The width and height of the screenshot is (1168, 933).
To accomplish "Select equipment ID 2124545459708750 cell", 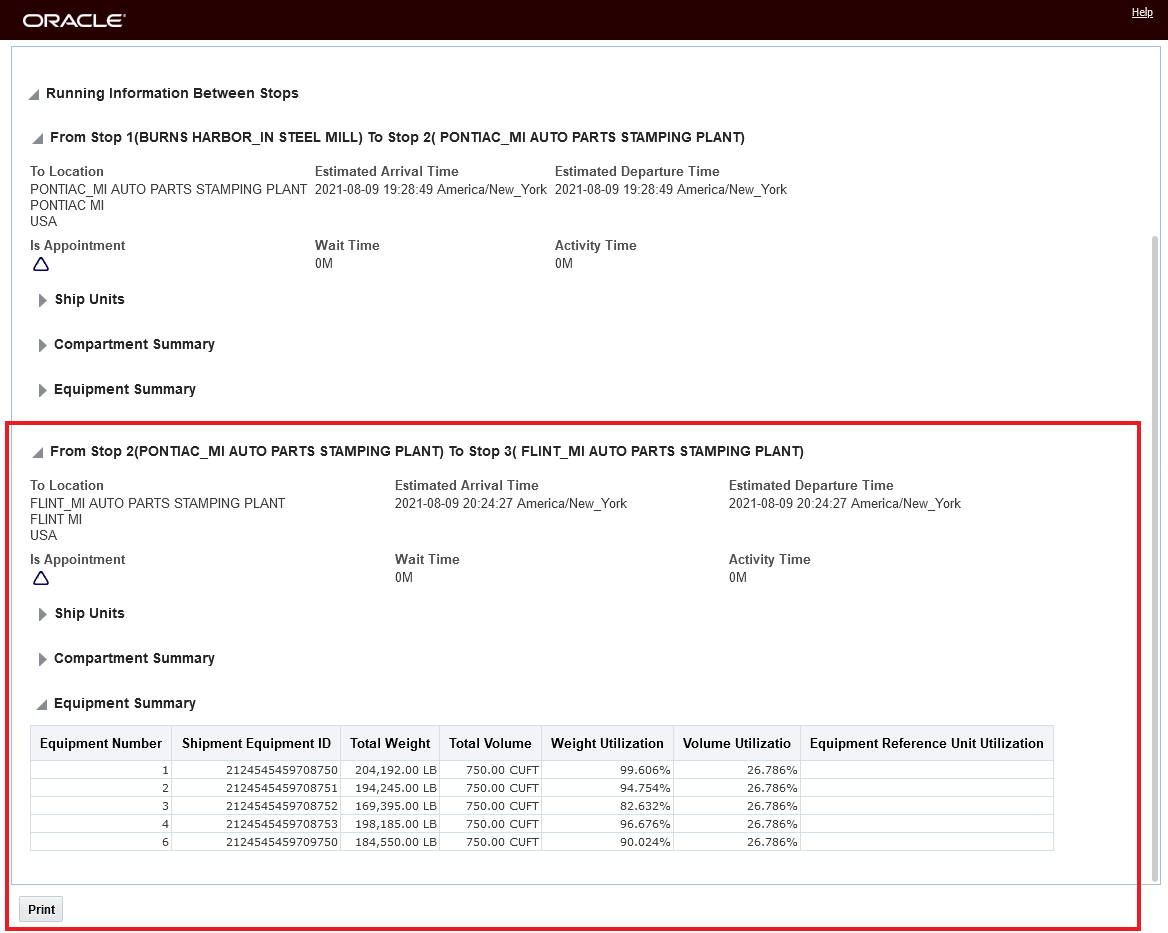I will (256, 770).
